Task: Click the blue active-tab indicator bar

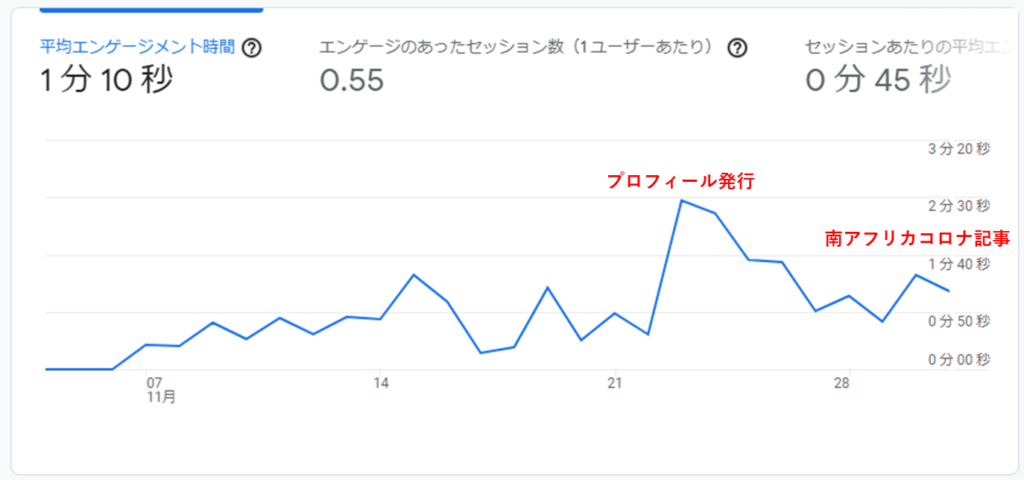Action: point(152,10)
